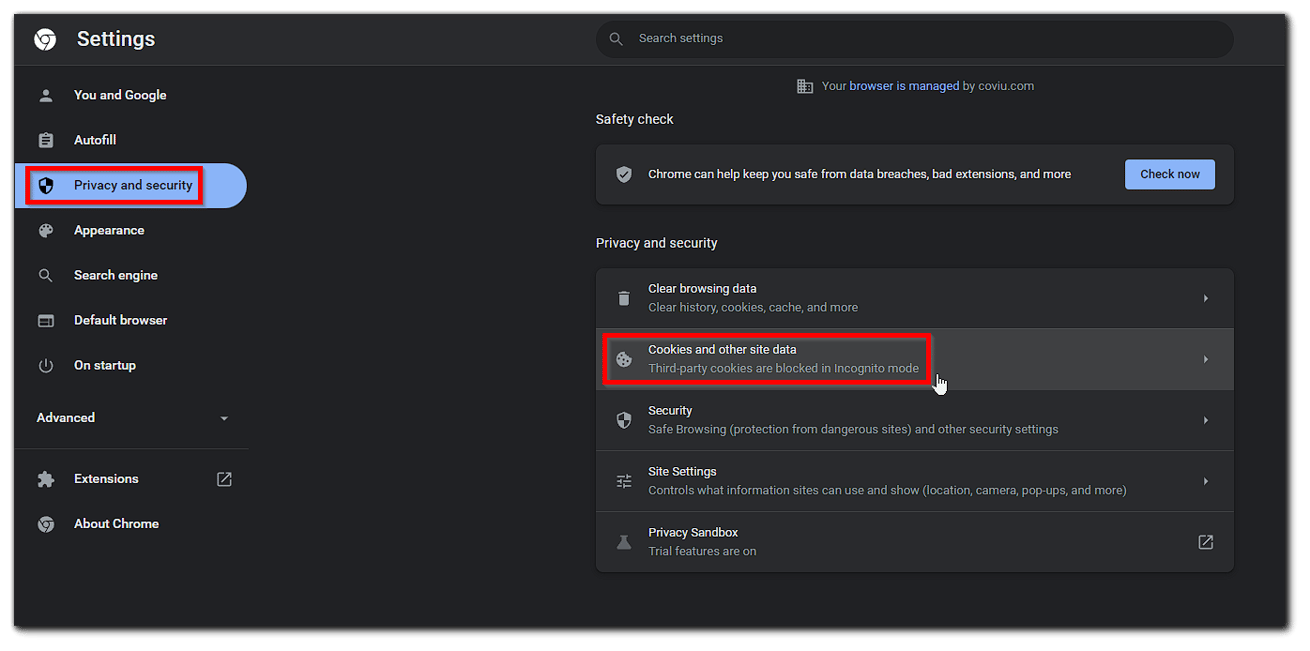Screen dimensions: 1310x651
Task: Click the cookie icon in Cookies row
Action: (x=624, y=359)
